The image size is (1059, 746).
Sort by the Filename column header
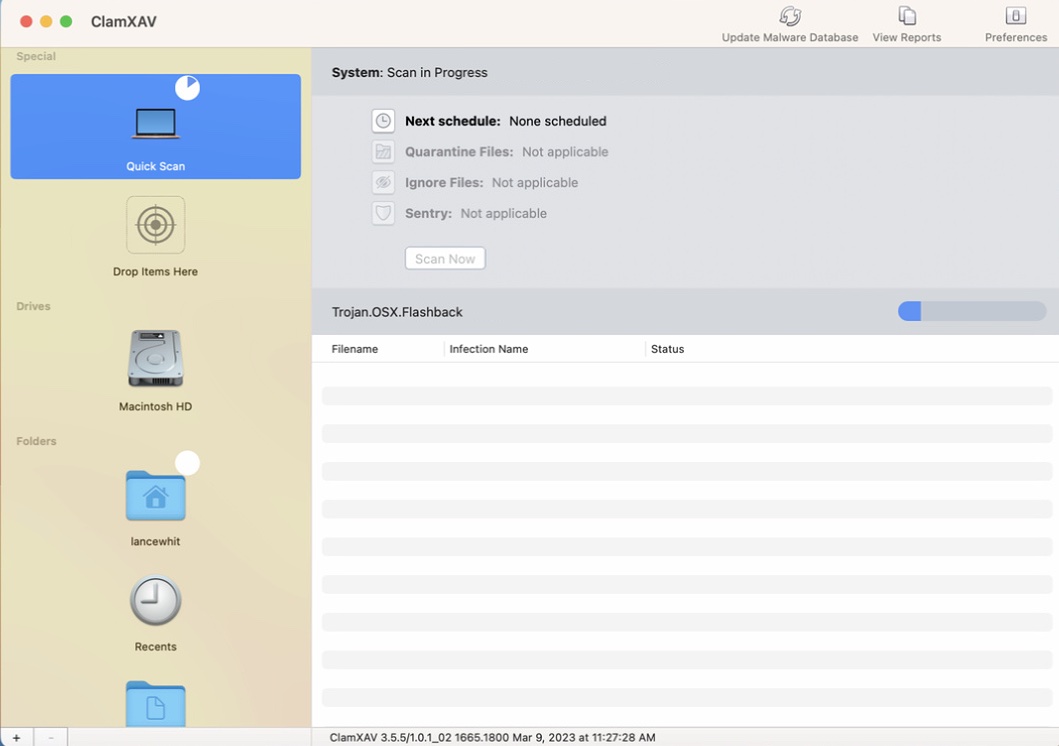[x=355, y=349]
